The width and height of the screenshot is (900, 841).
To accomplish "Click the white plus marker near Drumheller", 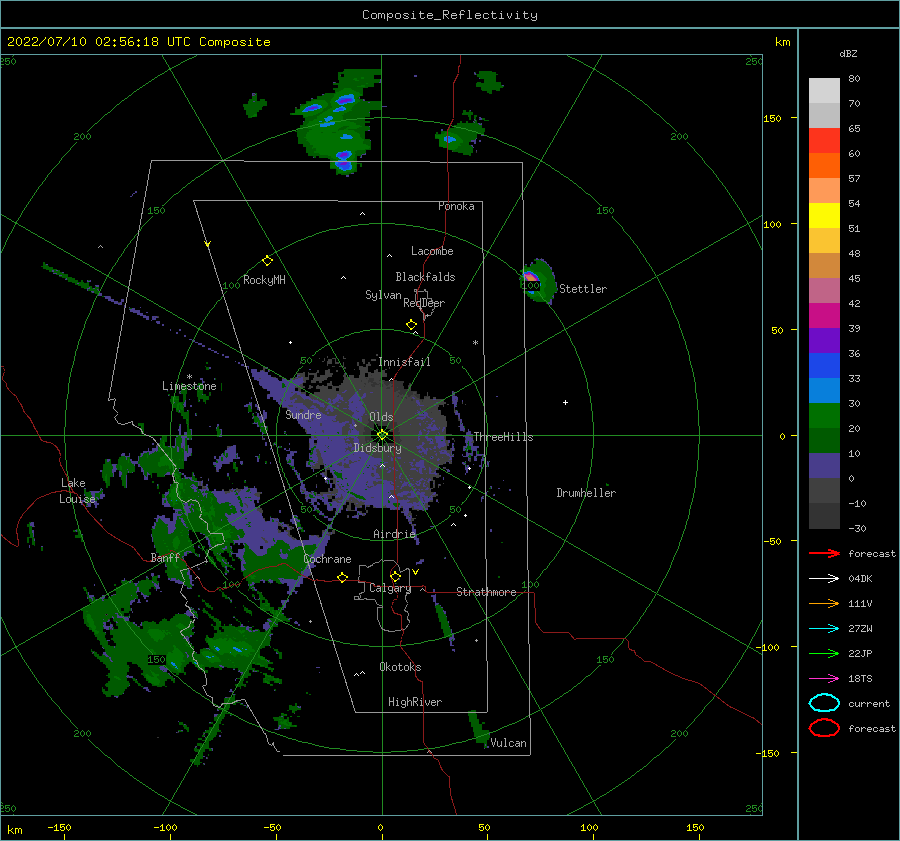I will [x=565, y=402].
